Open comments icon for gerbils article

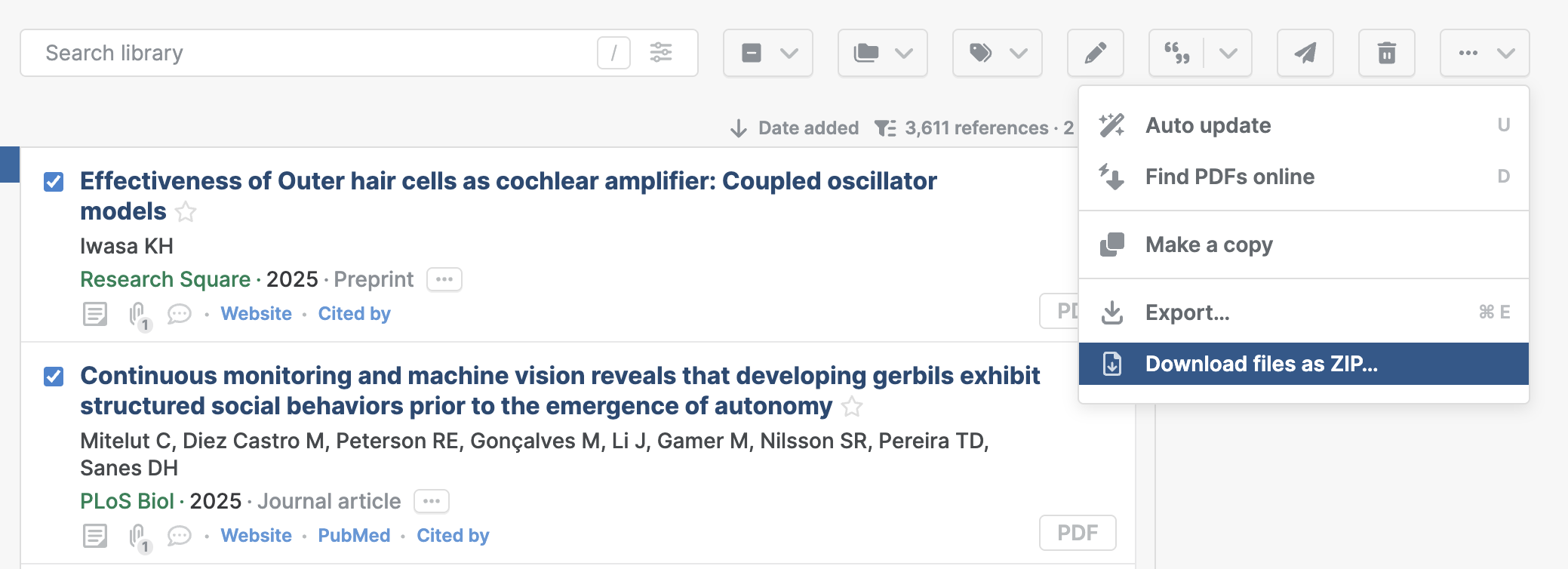tap(179, 536)
